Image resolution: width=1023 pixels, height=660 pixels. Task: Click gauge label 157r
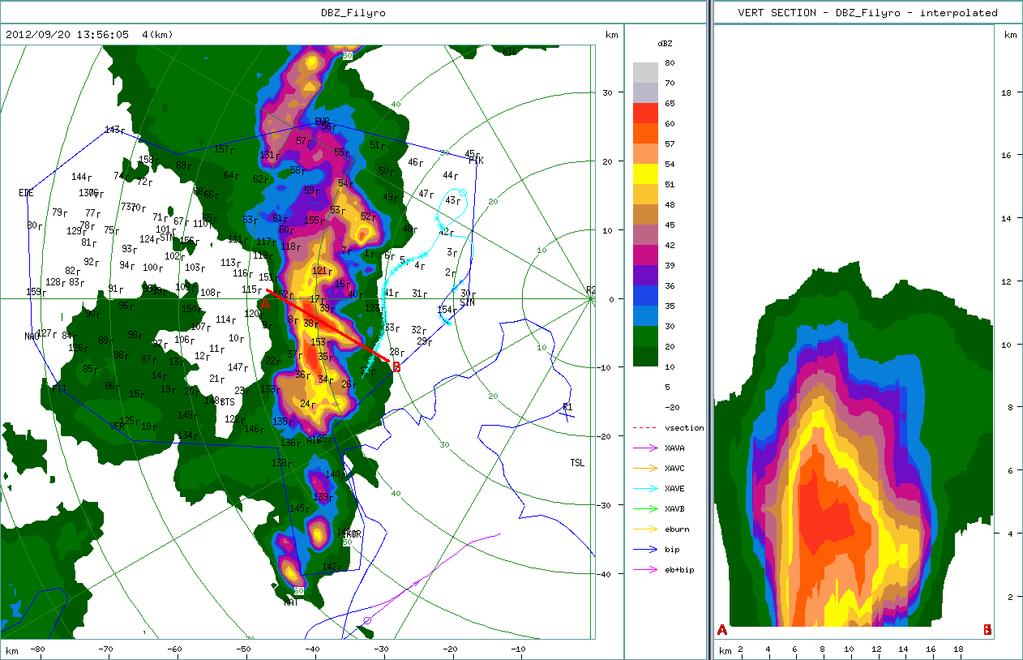[x=224, y=149]
